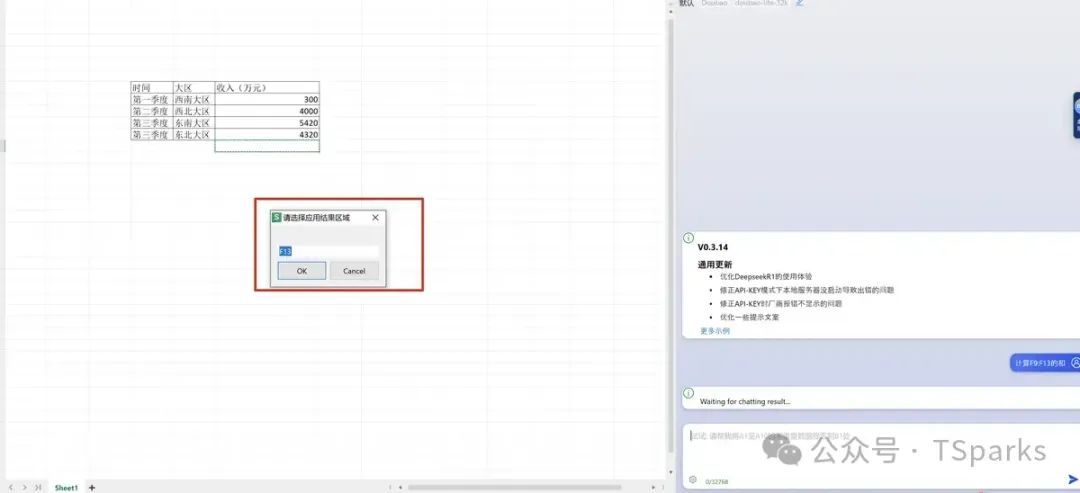Select the cell containing 西北大区

pyautogui.click(x=194, y=112)
